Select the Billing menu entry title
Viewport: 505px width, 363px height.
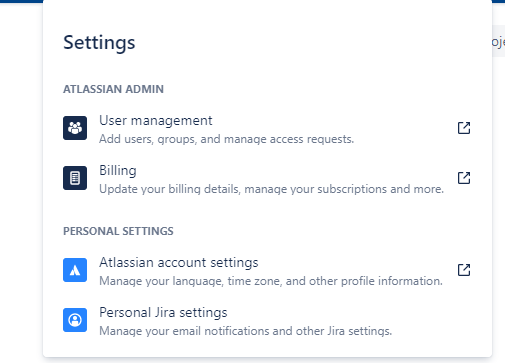pyautogui.click(x=118, y=171)
